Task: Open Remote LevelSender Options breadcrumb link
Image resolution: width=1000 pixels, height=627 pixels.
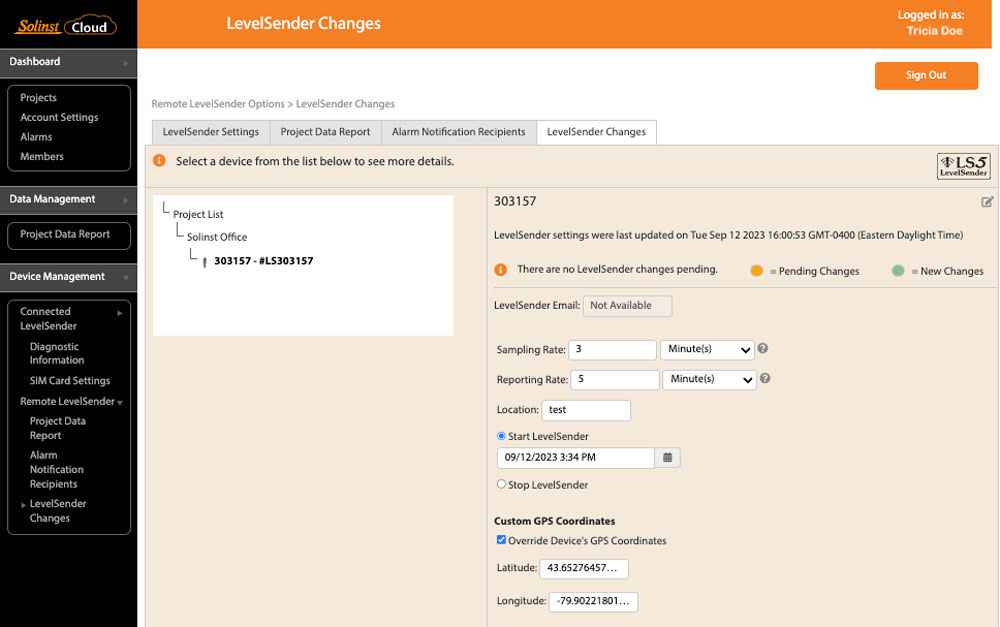Action: (217, 103)
